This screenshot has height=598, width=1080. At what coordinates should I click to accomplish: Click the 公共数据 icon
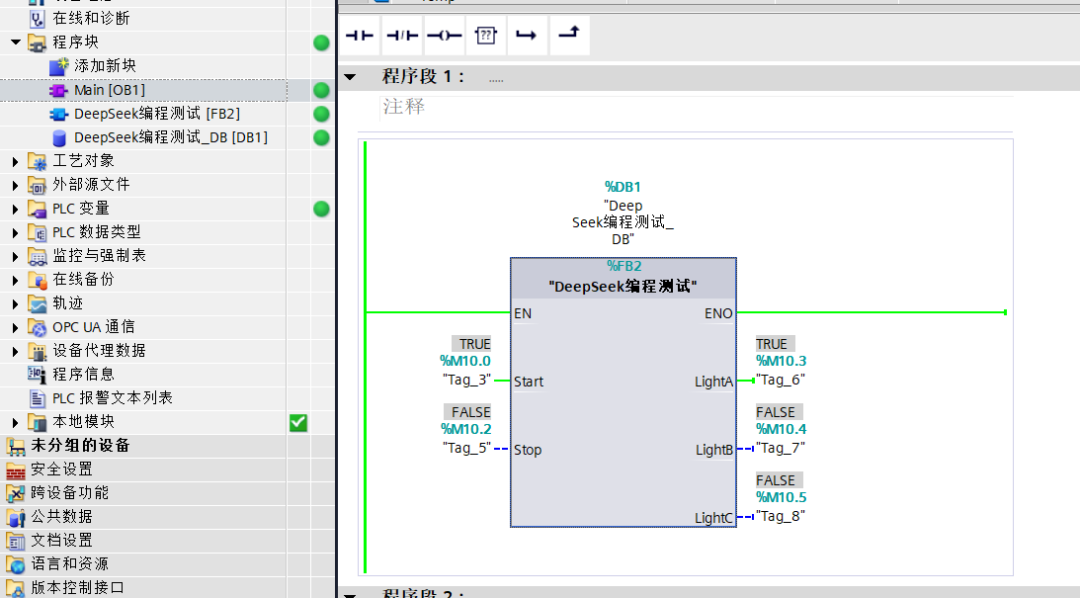(x=15, y=517)
